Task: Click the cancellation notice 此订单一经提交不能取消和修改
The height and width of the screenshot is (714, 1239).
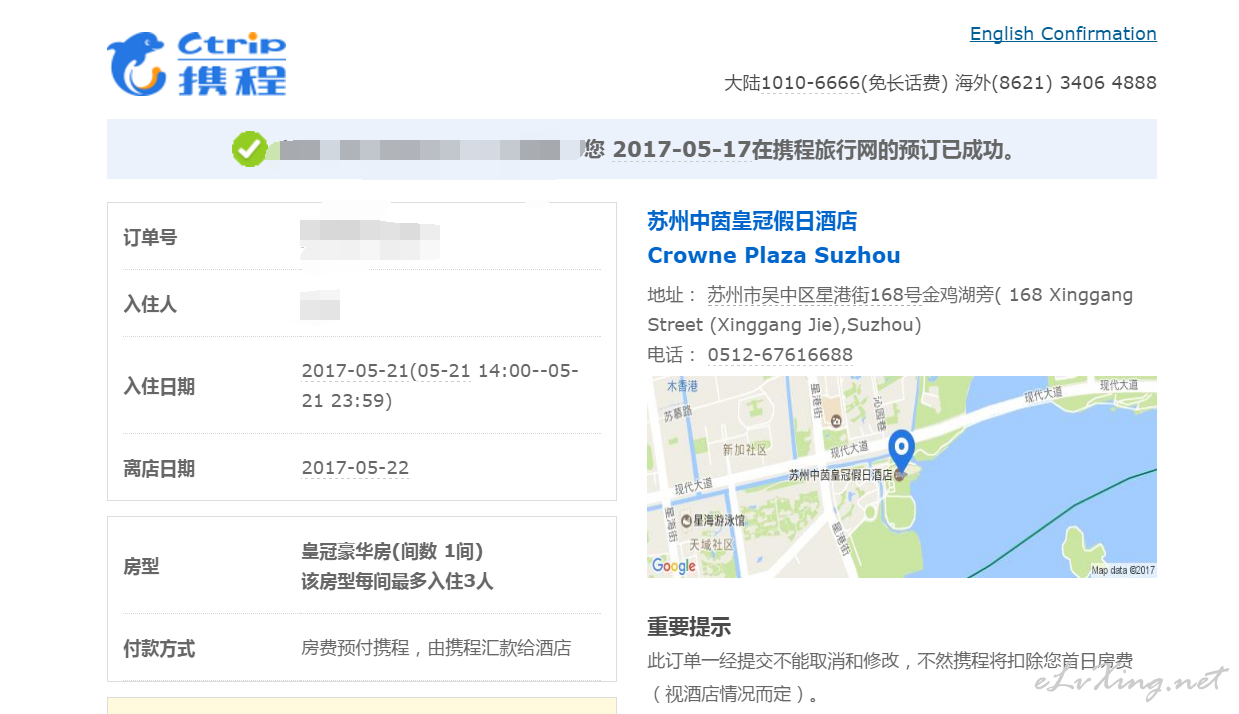Action: [774, 661]
